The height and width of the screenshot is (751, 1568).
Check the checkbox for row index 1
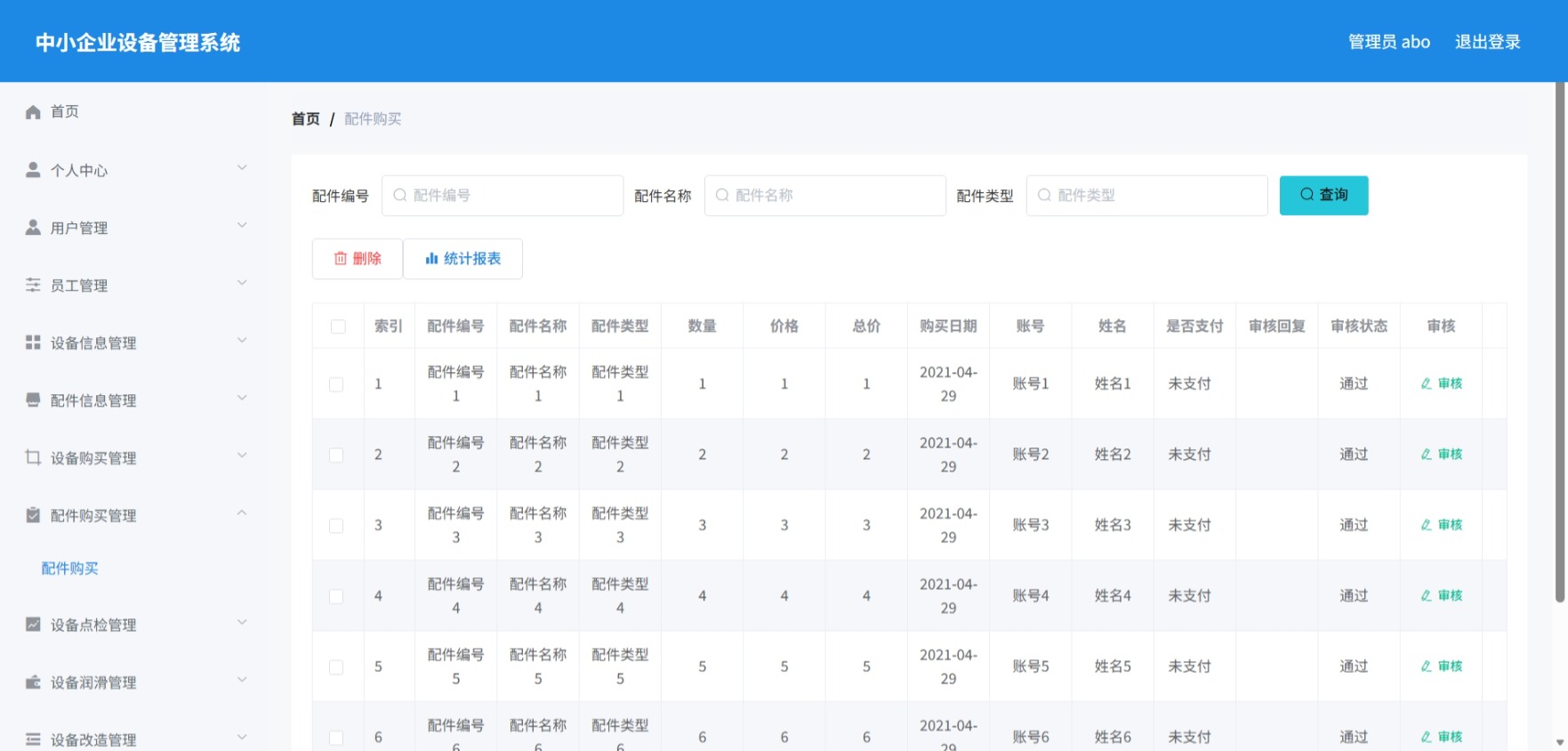[x=336, y=384]
